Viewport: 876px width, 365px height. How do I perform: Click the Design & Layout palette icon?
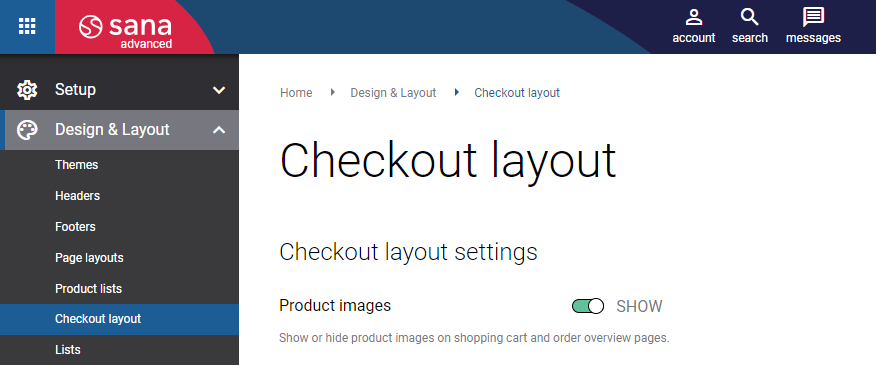coord(27,130)
